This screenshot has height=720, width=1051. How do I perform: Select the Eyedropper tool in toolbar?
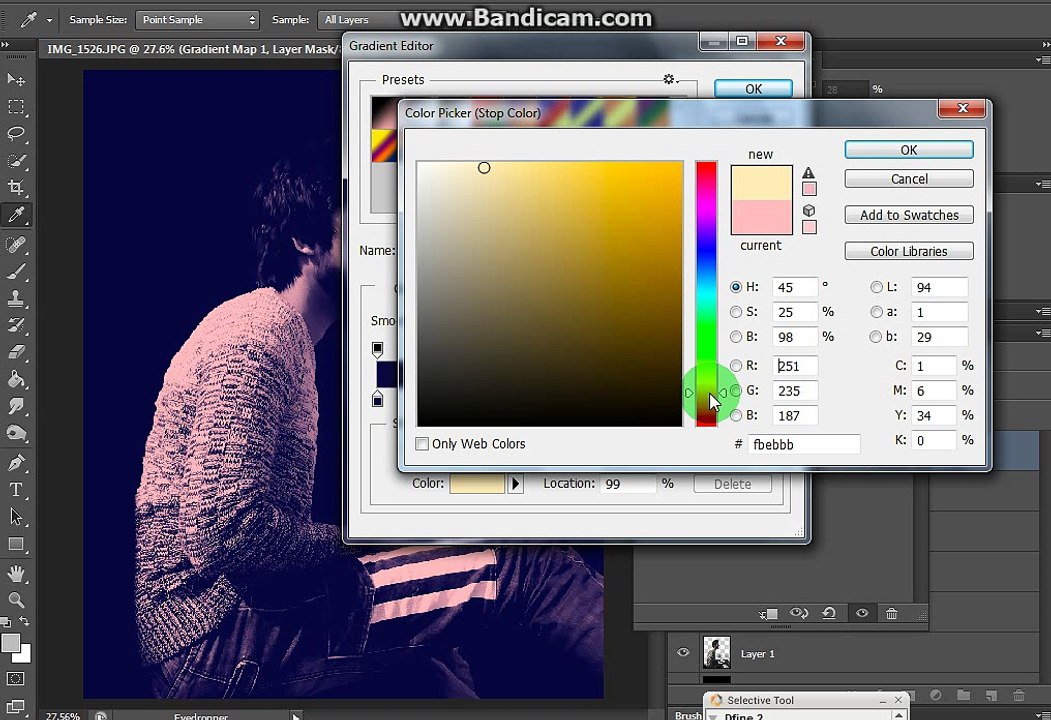[16, 215]
